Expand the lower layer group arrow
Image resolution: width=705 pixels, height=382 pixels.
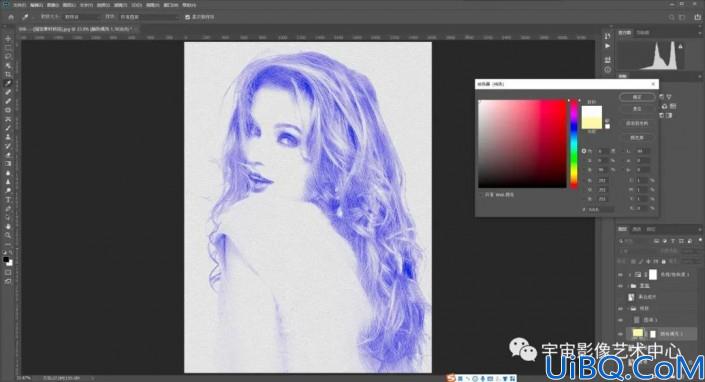(x=629, y=309)
